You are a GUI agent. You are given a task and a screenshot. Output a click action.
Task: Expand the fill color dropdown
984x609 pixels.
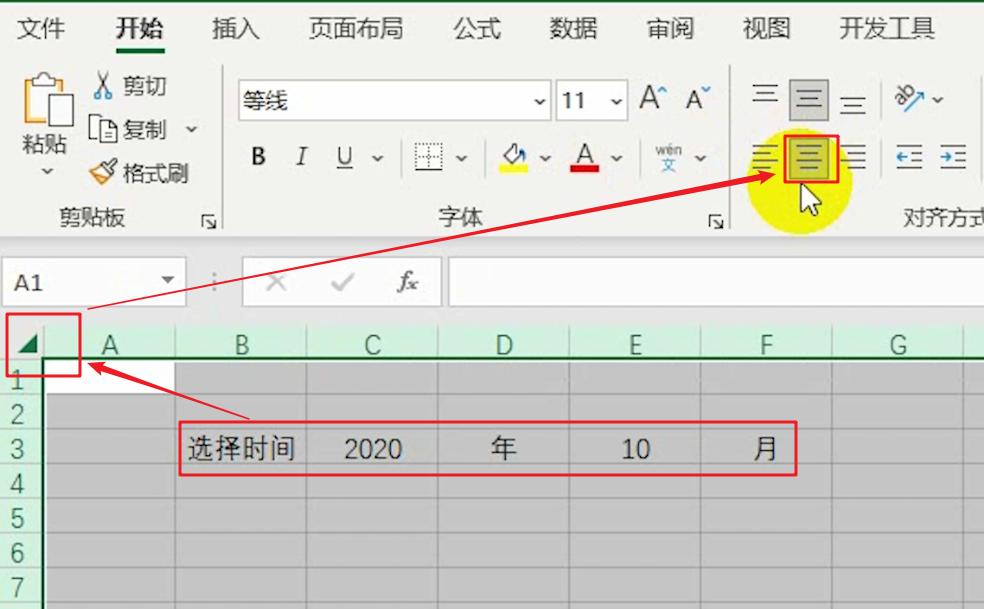(x=543, y=158)
